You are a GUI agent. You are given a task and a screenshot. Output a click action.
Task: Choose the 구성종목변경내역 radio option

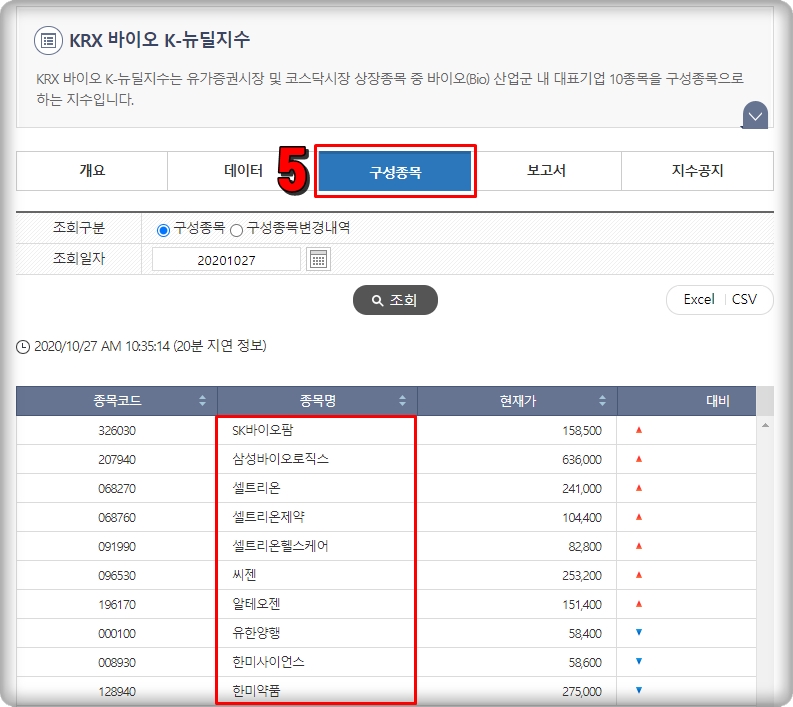click(x=236, y=231)
